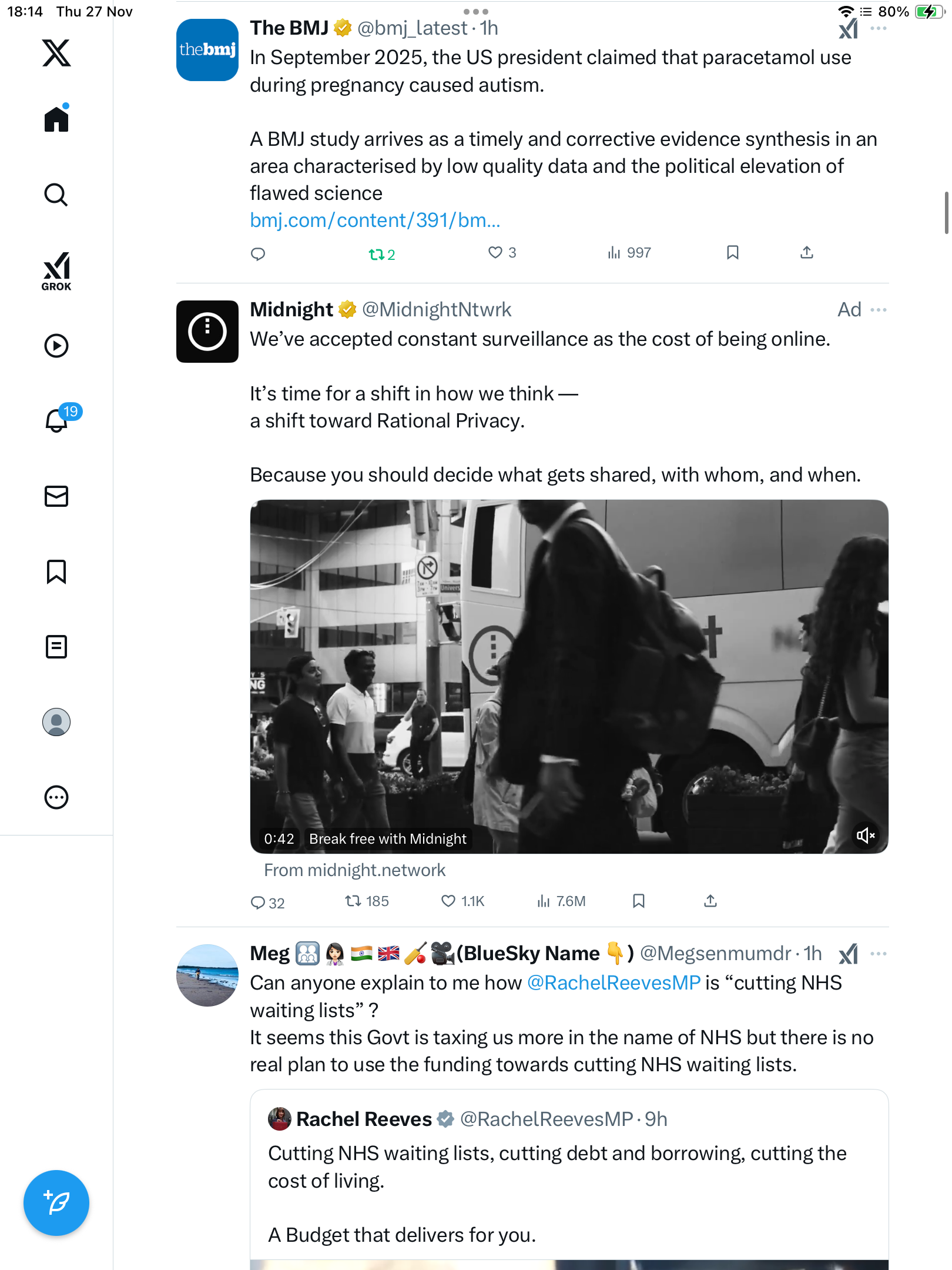The height and width of the screenshot is (1270, 952).
Task: Open the Bookmarks sidebar icon
Action: tap(56, 571)
